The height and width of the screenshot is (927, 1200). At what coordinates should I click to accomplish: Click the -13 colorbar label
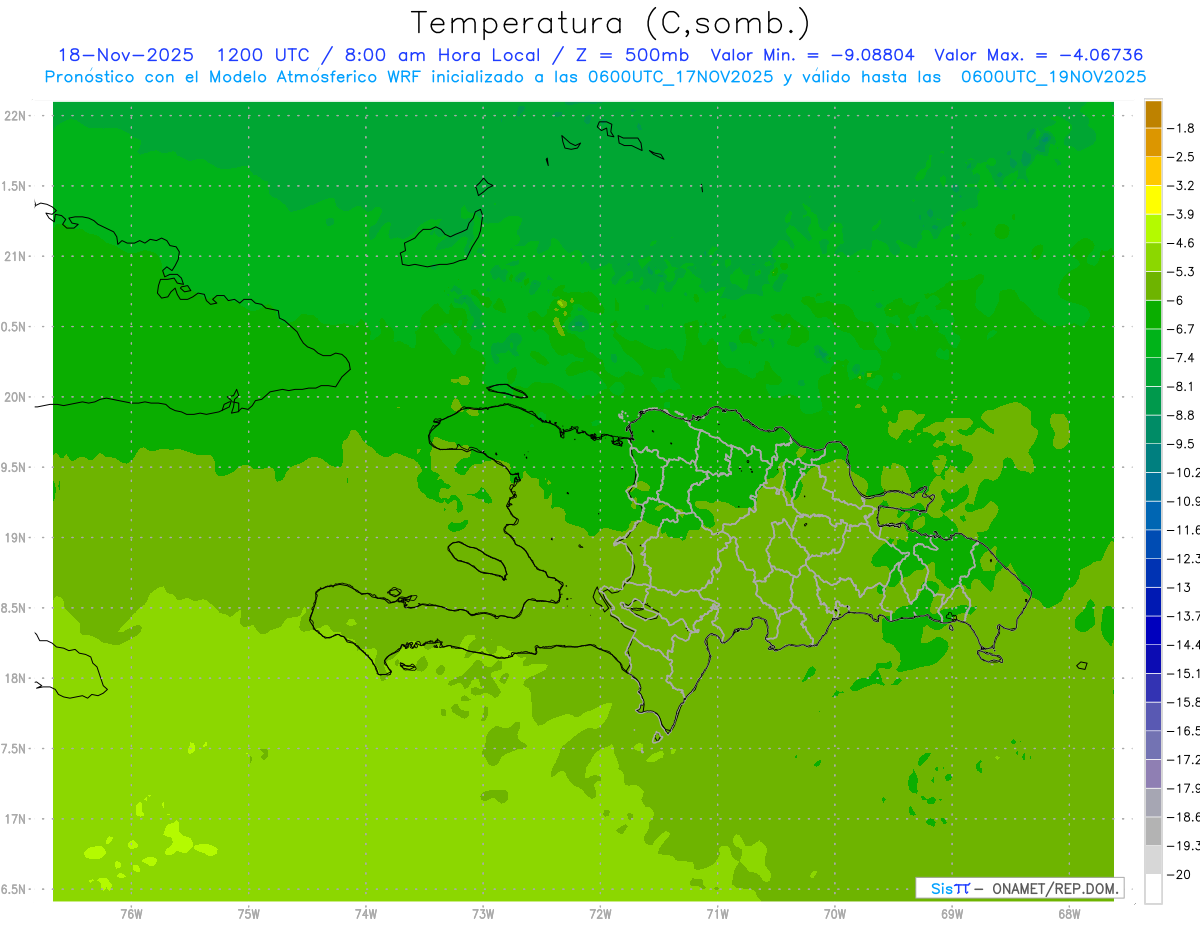click(x=1180, y=587)
